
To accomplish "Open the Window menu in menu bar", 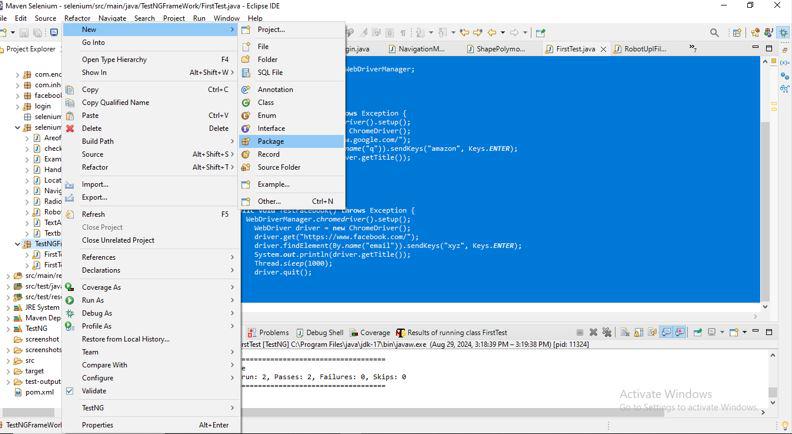I will click(226, 18).
